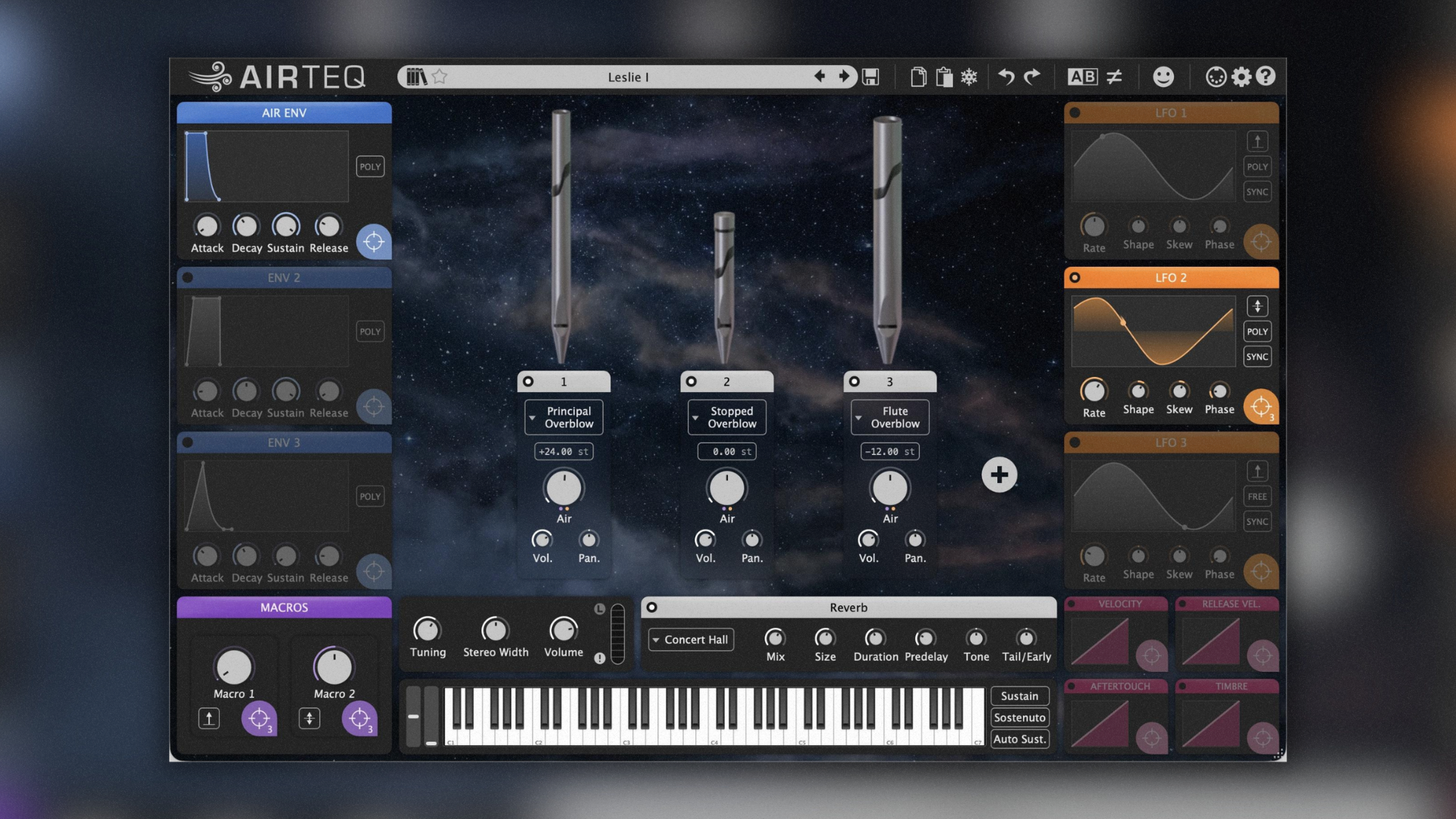
Task: Add a new pipe with plus button
Action: 999,475
